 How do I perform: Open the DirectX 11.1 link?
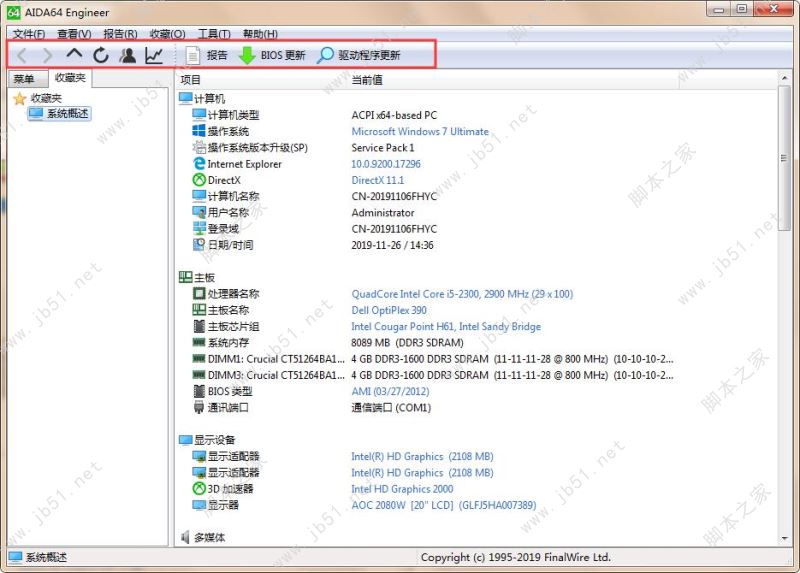[378, 180]
